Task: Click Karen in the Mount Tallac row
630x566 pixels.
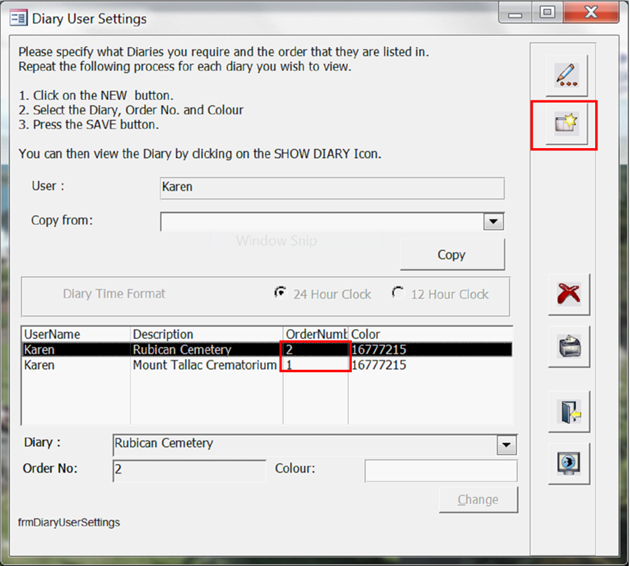Action: click(39, 365)
